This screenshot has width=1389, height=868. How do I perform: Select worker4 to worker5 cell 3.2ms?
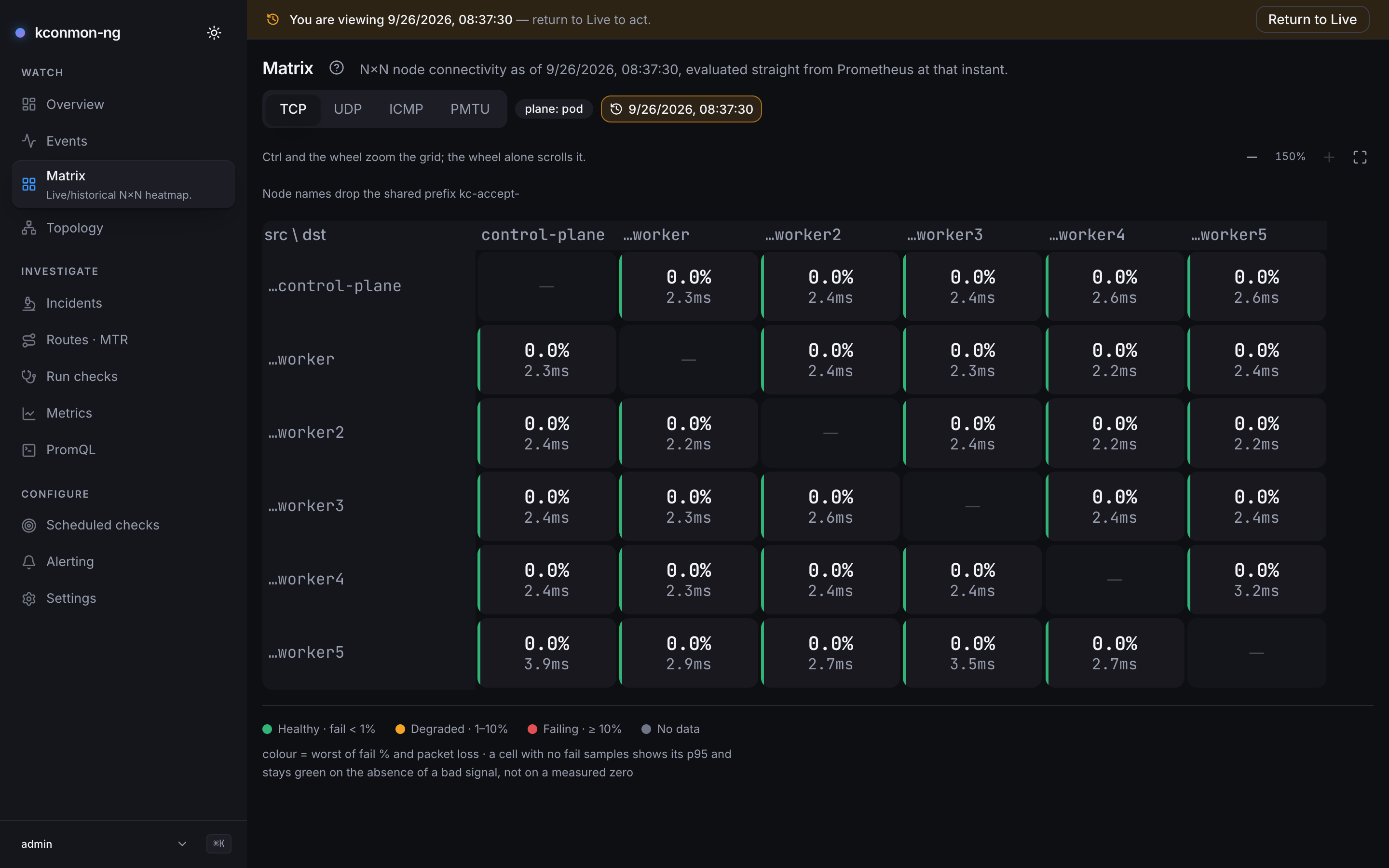coord(1256,580)
